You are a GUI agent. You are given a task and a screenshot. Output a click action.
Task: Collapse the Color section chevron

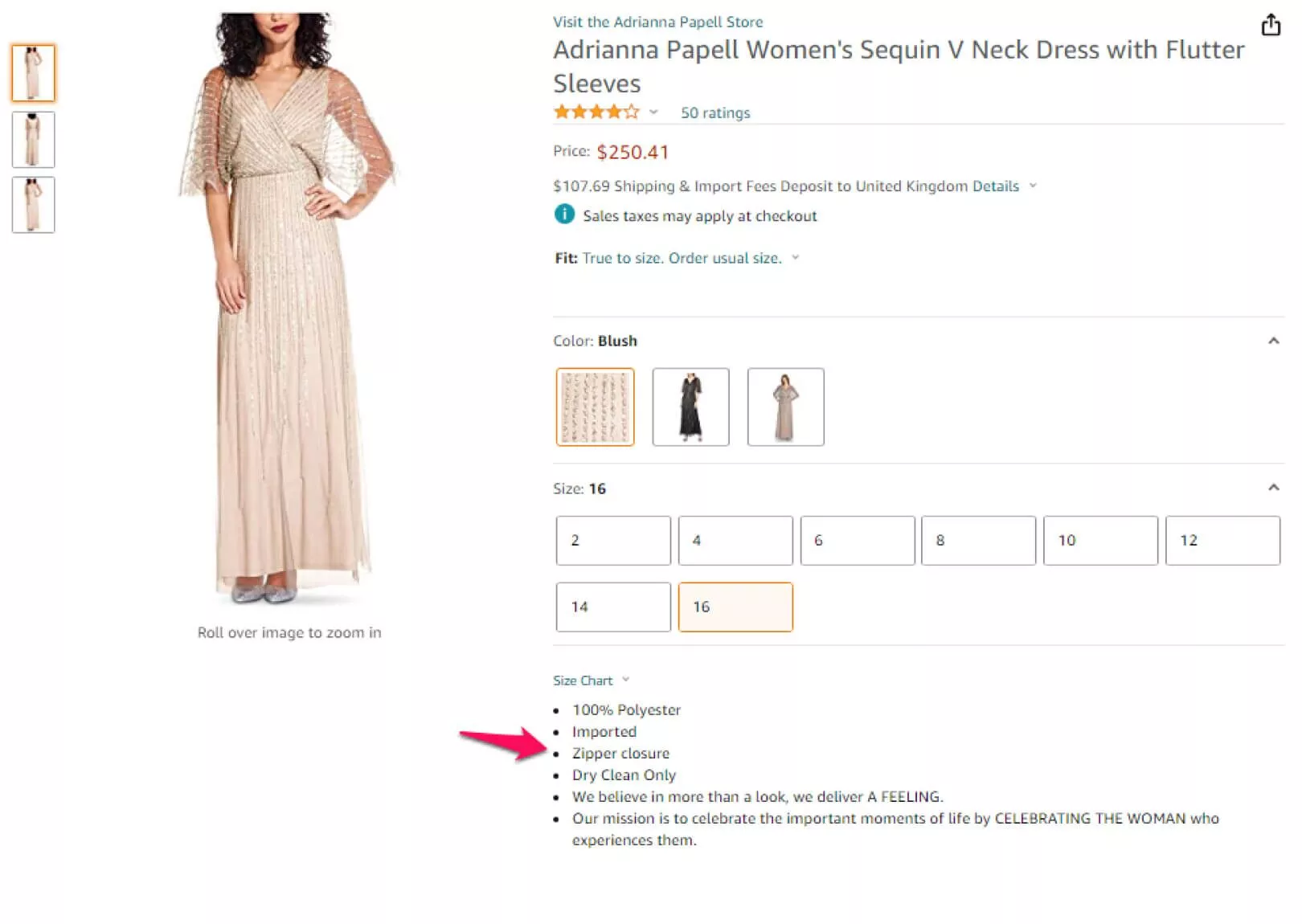click(1273, 341)
